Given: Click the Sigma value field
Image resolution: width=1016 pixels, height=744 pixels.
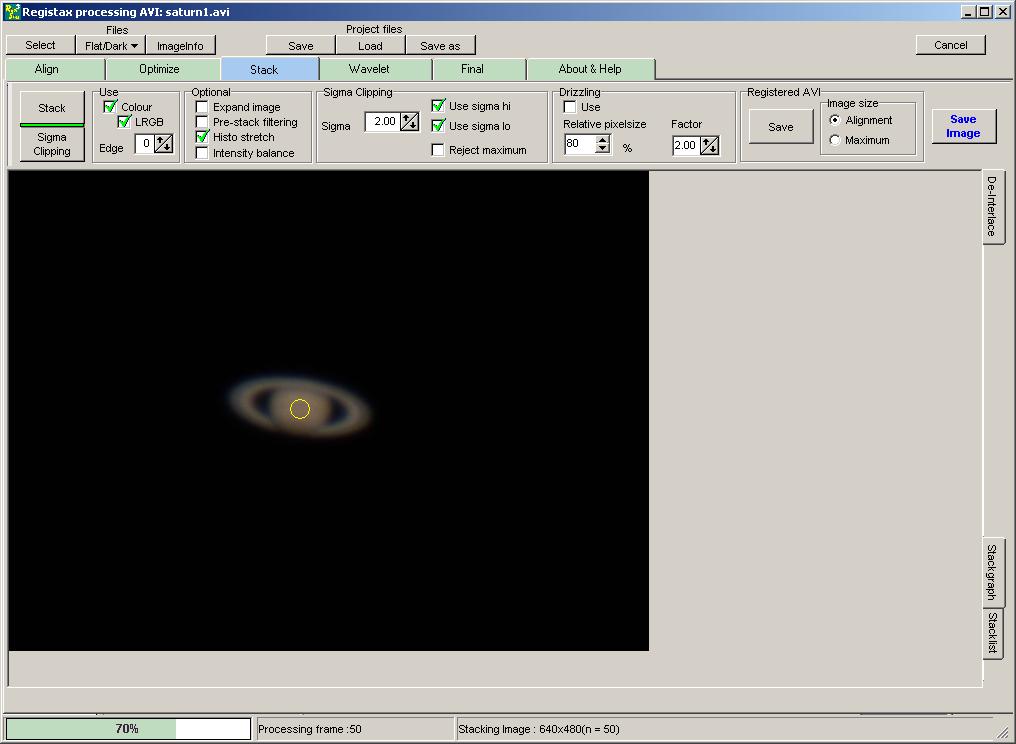Looking at the screenshot, I should [382, 121].
